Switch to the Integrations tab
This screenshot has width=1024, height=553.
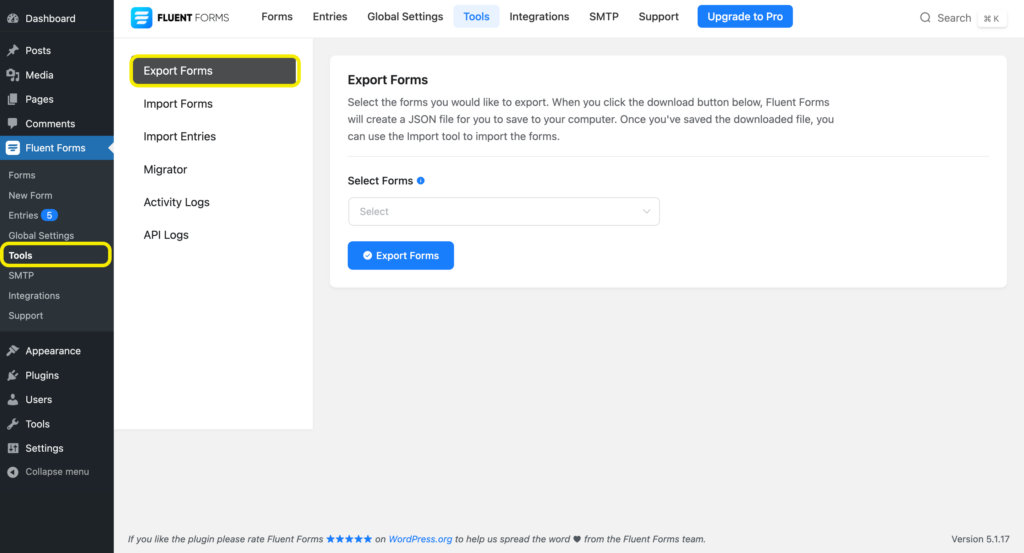coord(539,17)
